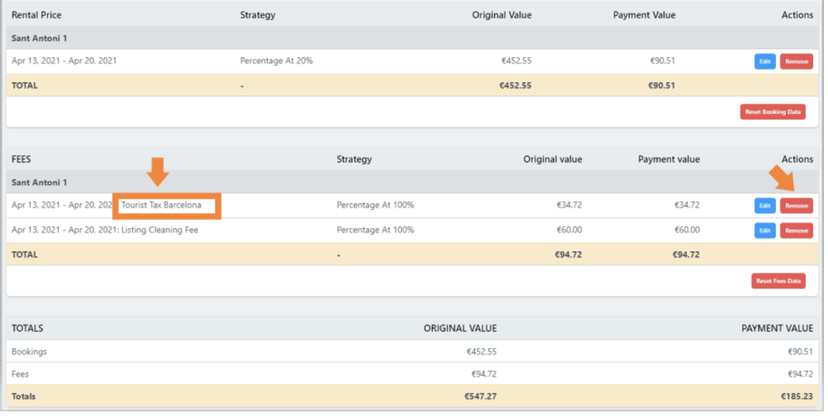Select the Listing Cleaning Fee row text

[x=105, y=230]
